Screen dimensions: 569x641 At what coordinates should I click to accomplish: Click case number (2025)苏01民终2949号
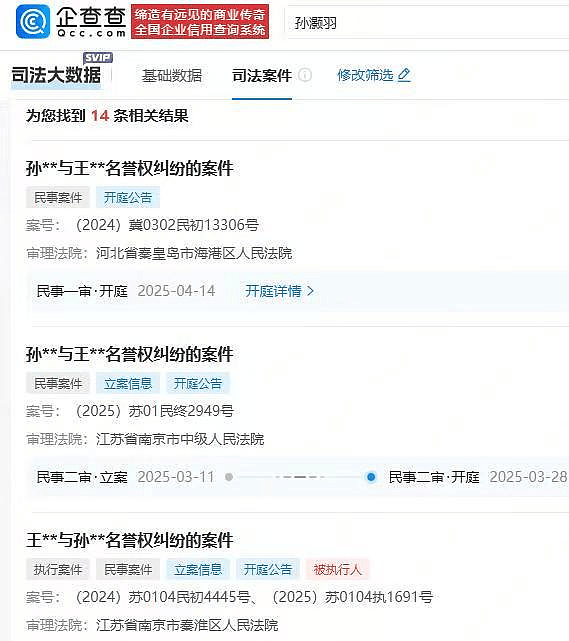155,411
